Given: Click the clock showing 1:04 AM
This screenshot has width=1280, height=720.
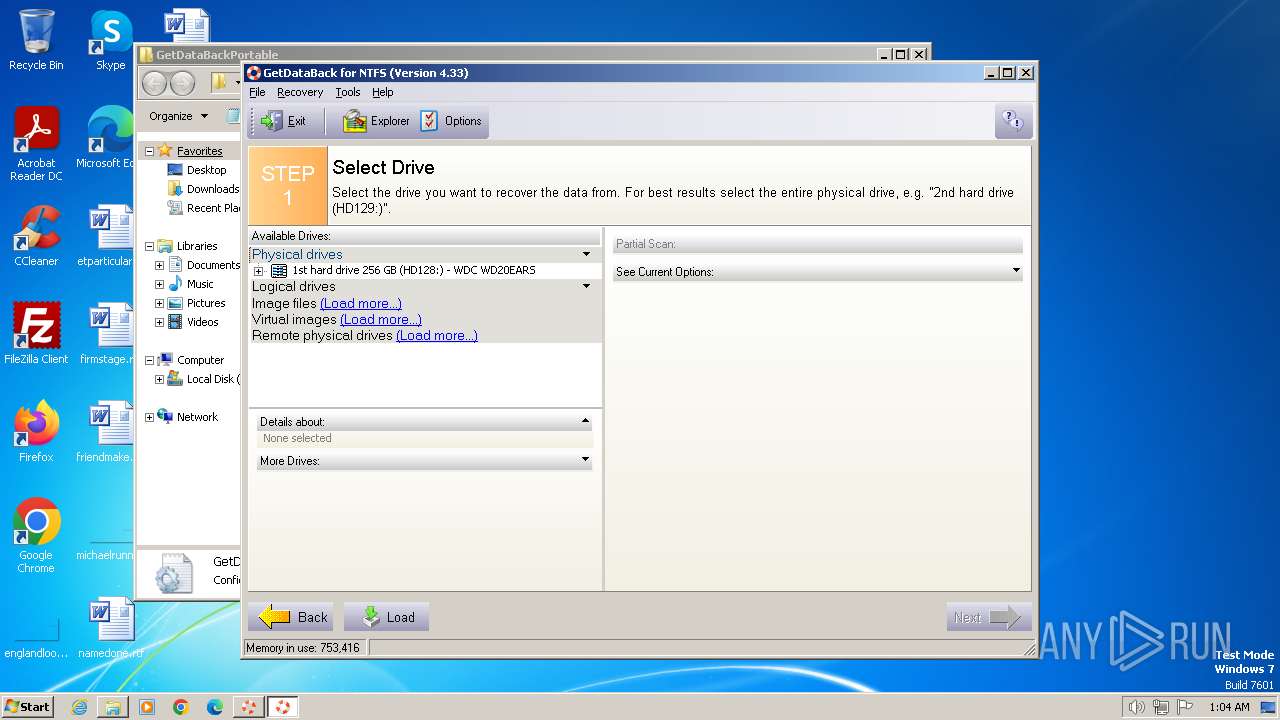Looking at the screenshot, I should pos(1229,707).
